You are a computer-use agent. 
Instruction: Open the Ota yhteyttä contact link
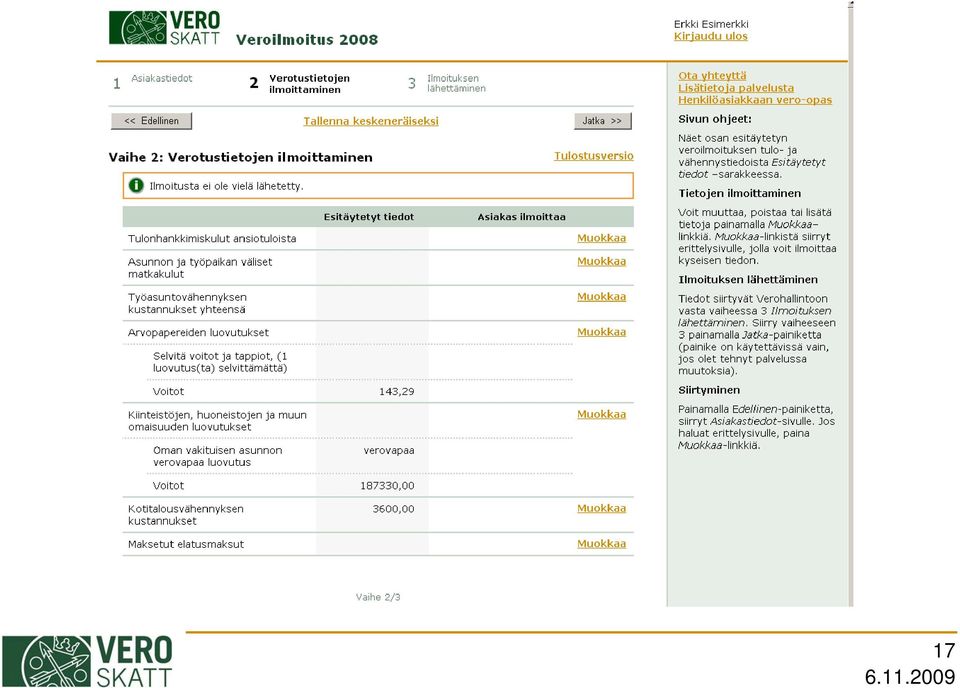[712, 75]
